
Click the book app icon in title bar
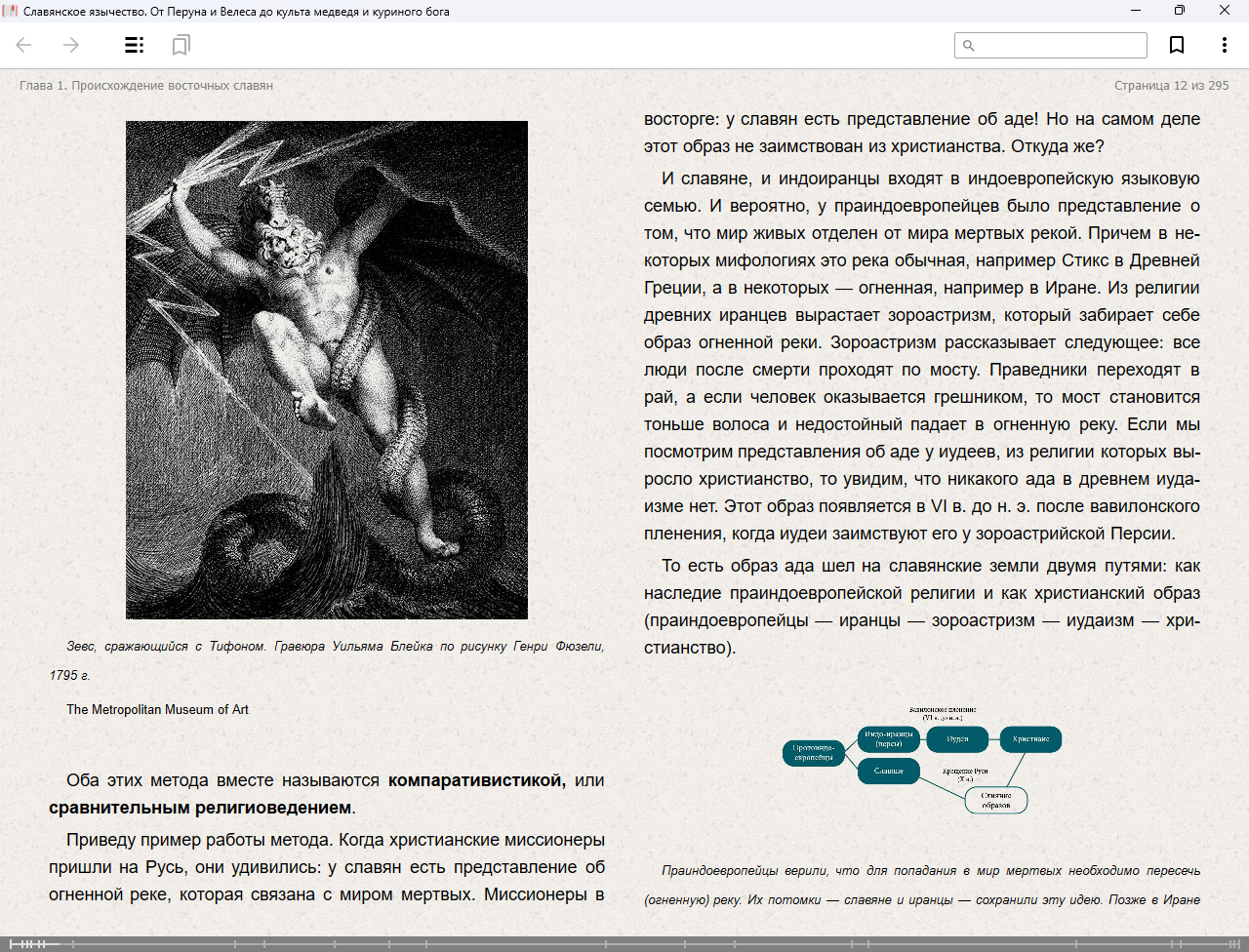11,11
